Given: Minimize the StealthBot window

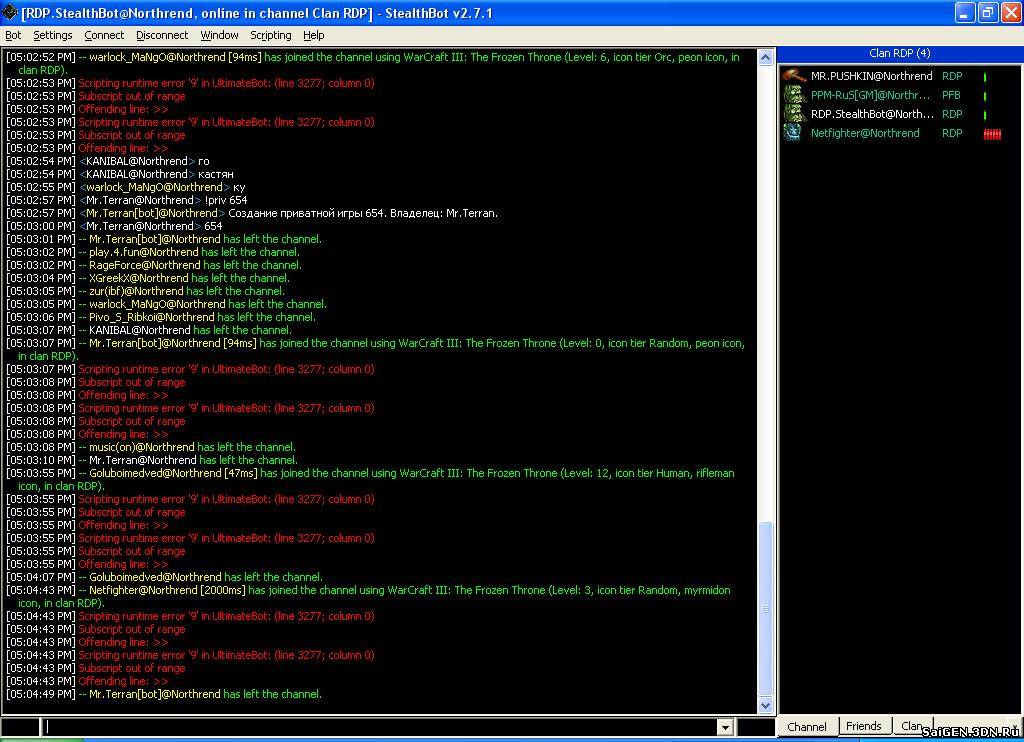Looking at the screenshot, I should (965, 12).
